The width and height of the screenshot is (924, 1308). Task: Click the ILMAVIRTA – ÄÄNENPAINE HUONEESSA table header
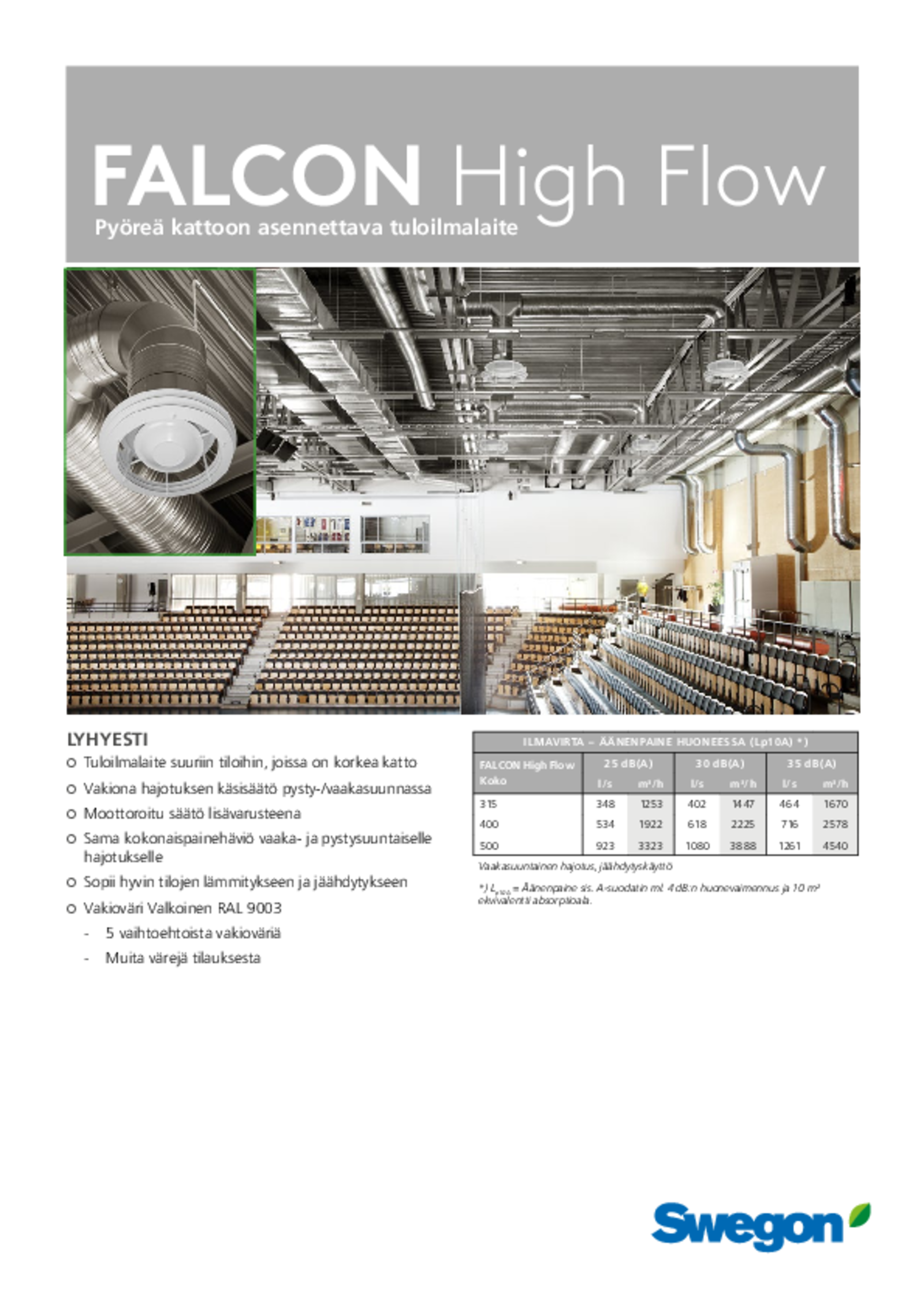665,742
